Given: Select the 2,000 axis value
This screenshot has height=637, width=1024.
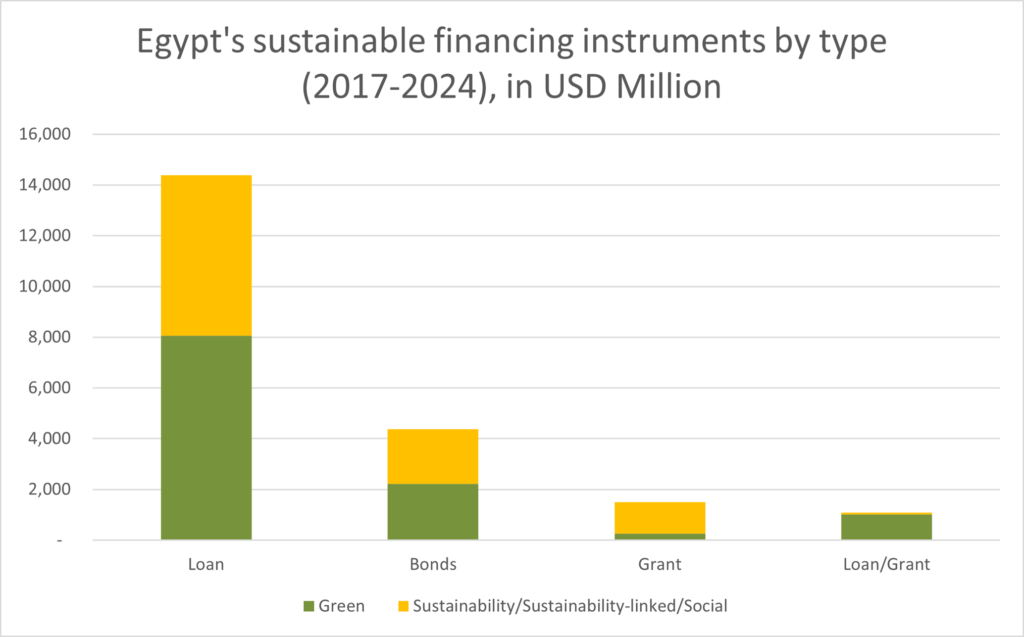Looking at the screenshot, I should pyautogui.click(x=49, y=489).
